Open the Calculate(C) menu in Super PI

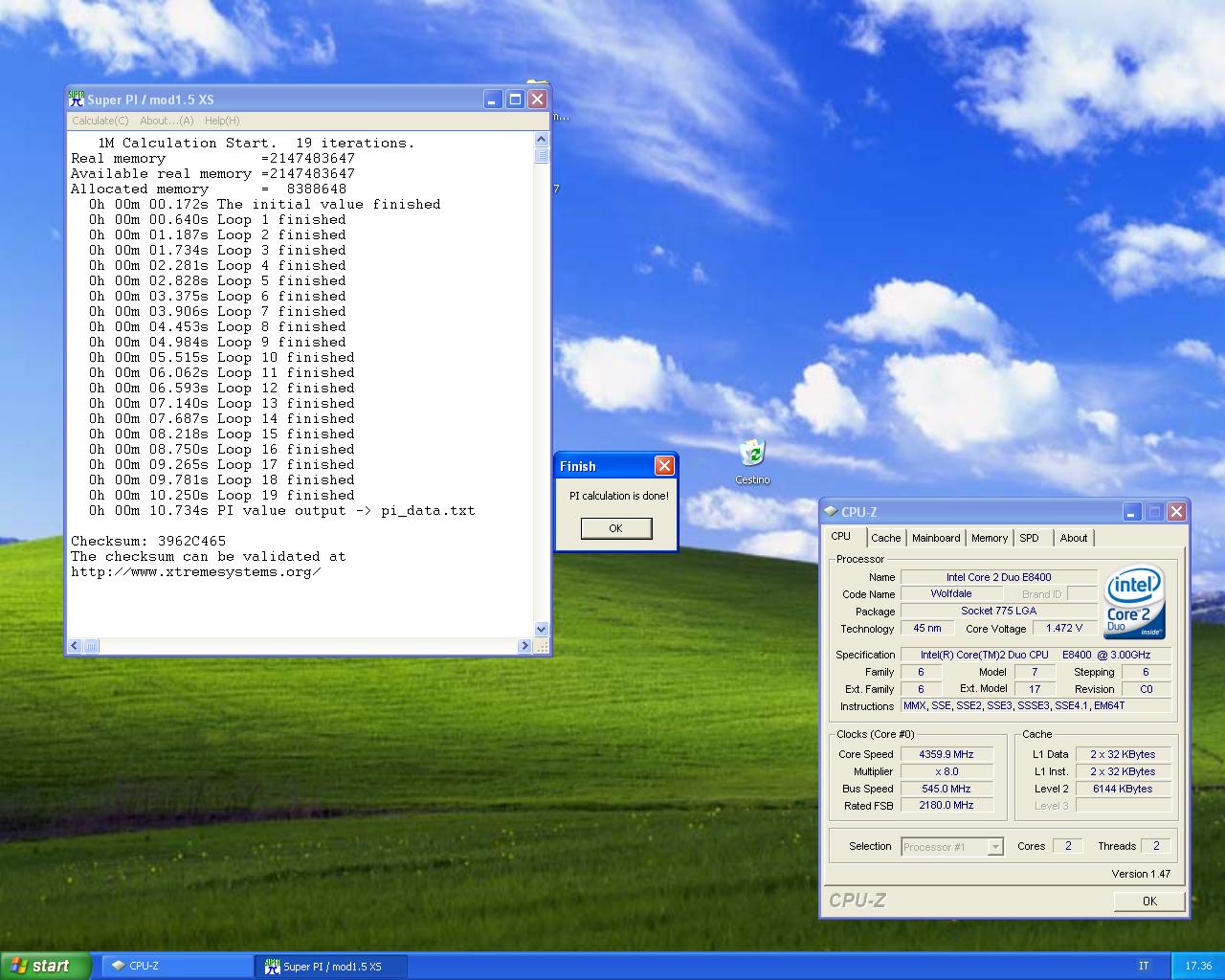100,121
